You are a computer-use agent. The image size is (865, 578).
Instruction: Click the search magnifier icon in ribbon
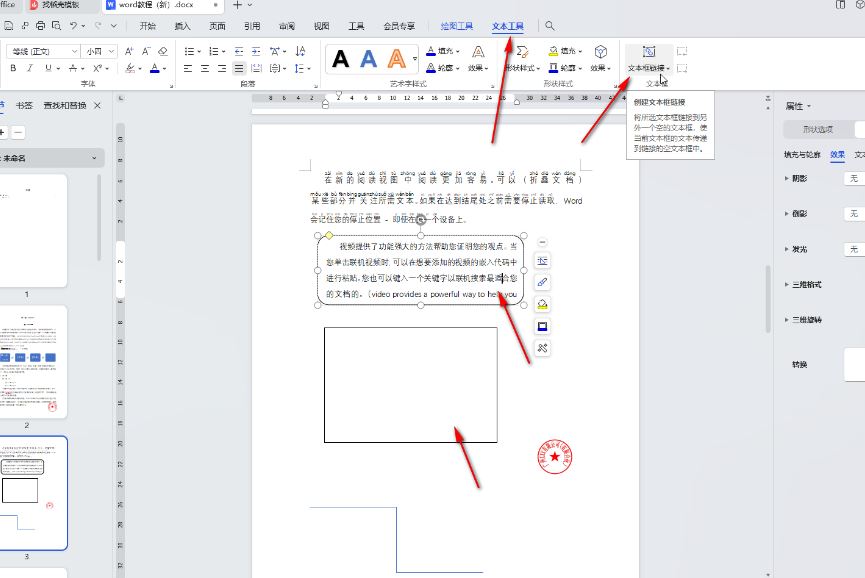click(x=549, y=26)
